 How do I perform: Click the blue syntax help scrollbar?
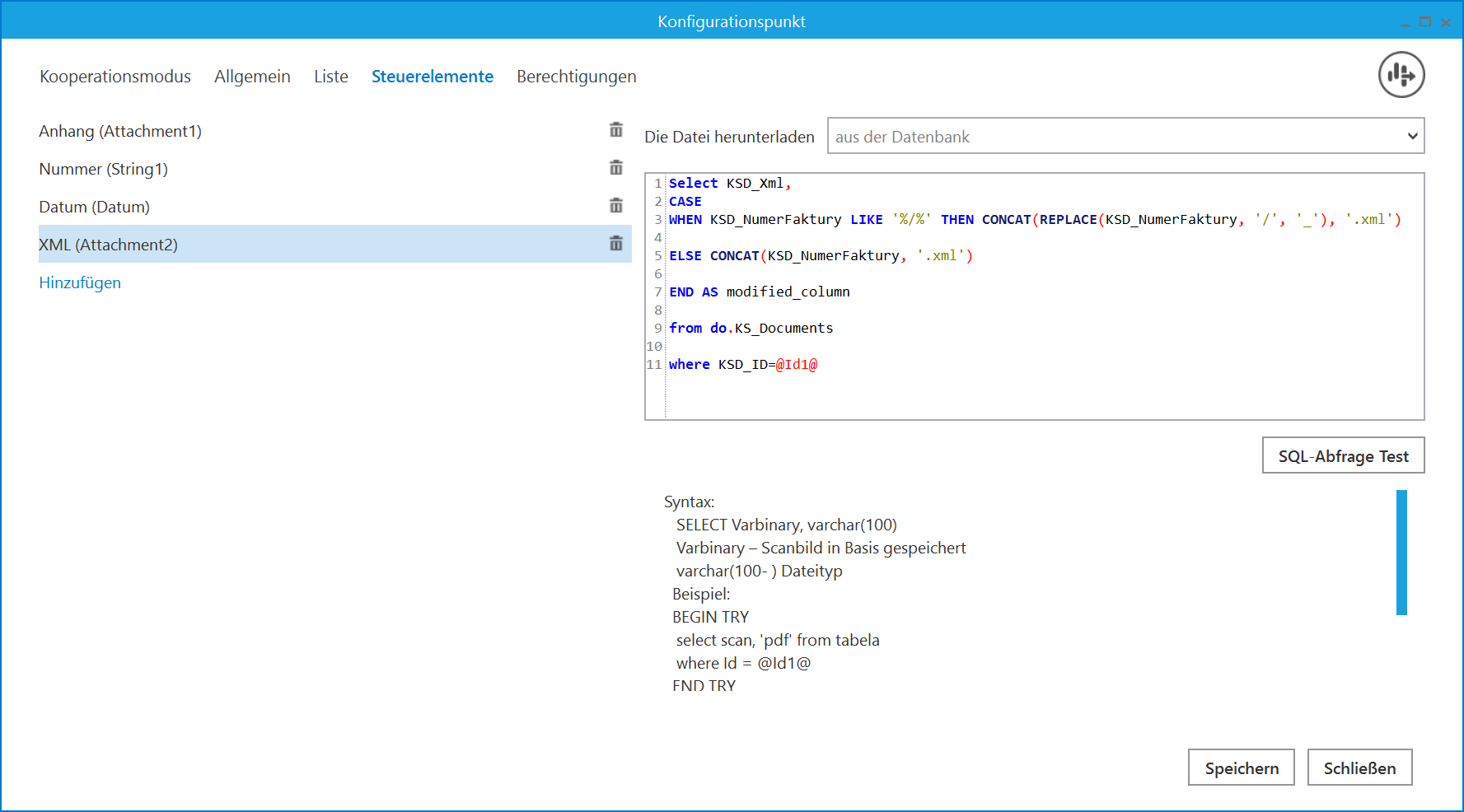[x=1401, y=553]
